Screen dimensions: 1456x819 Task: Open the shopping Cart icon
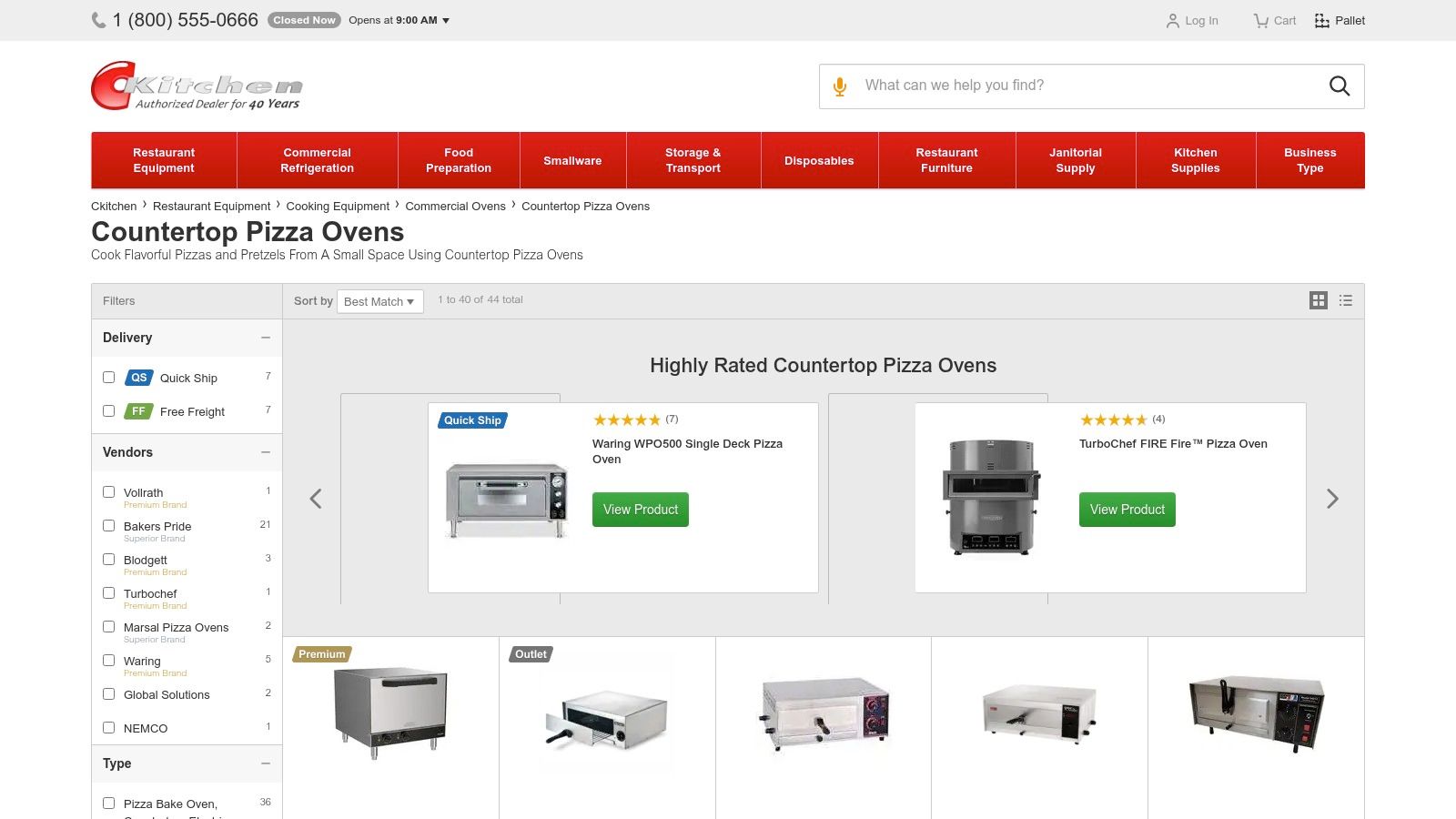pyautogui.click(x=1260, y=21)
